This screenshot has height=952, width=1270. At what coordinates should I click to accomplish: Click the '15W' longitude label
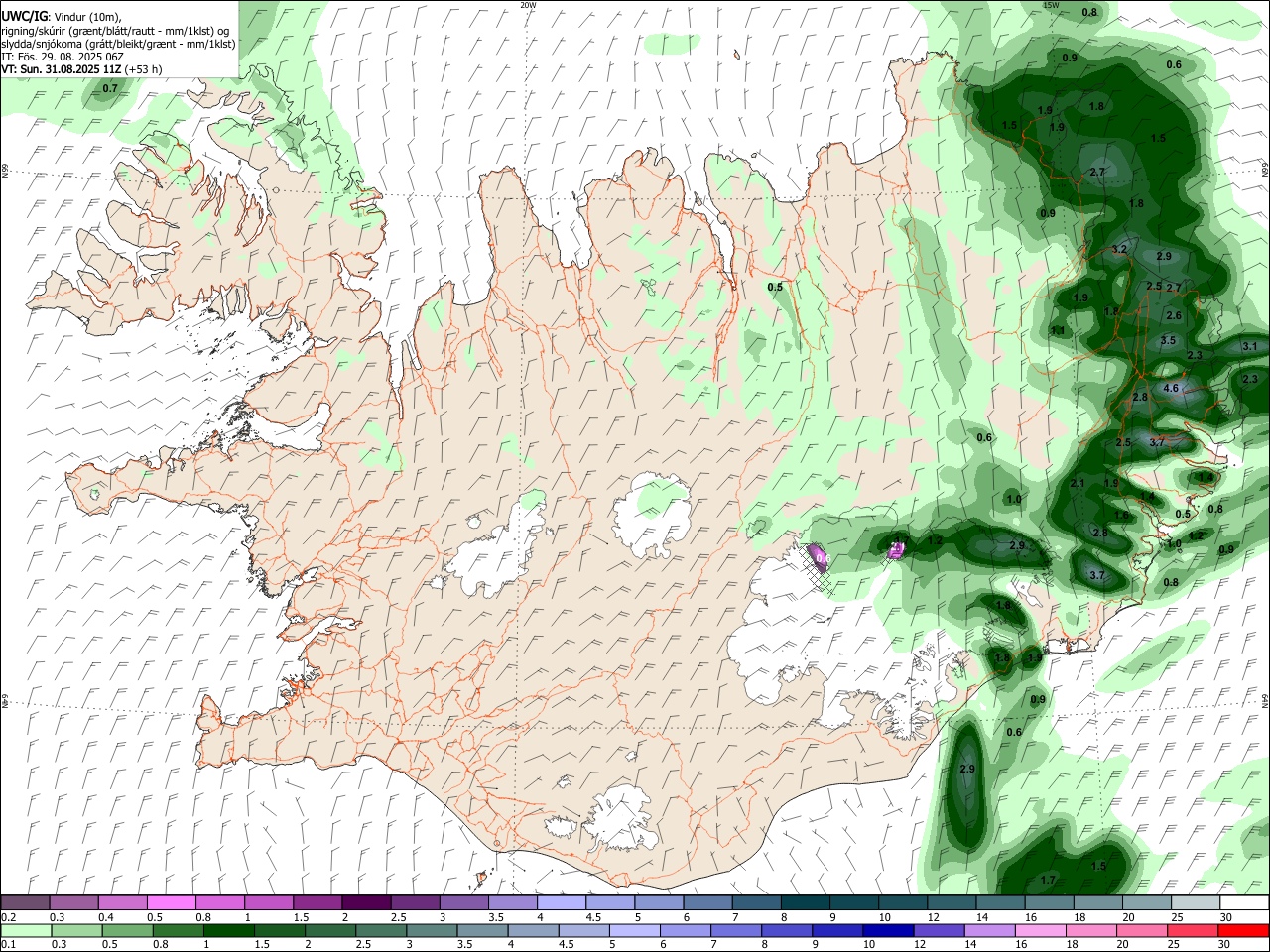[x=1051, y=5]
